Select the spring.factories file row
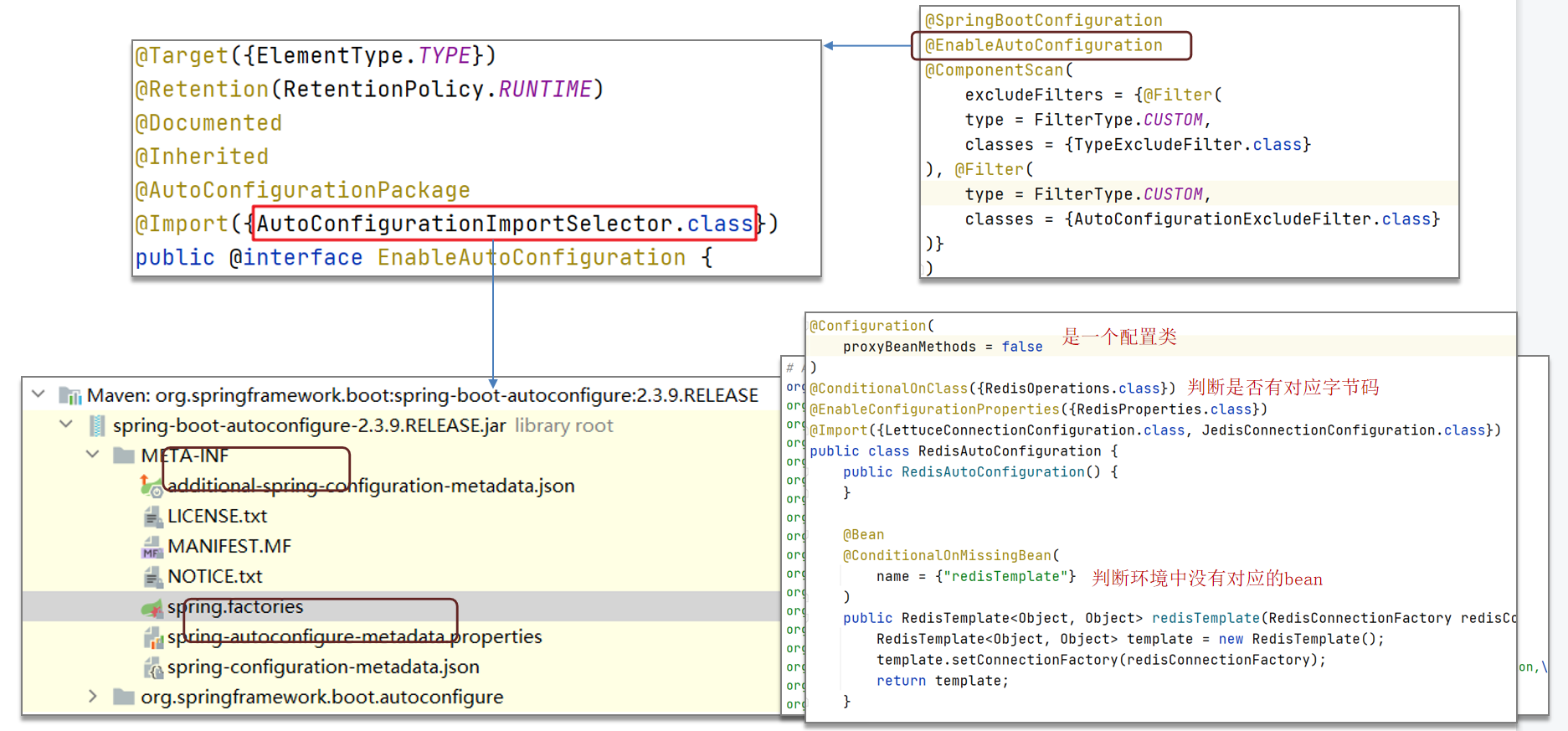 click(235, 607)
